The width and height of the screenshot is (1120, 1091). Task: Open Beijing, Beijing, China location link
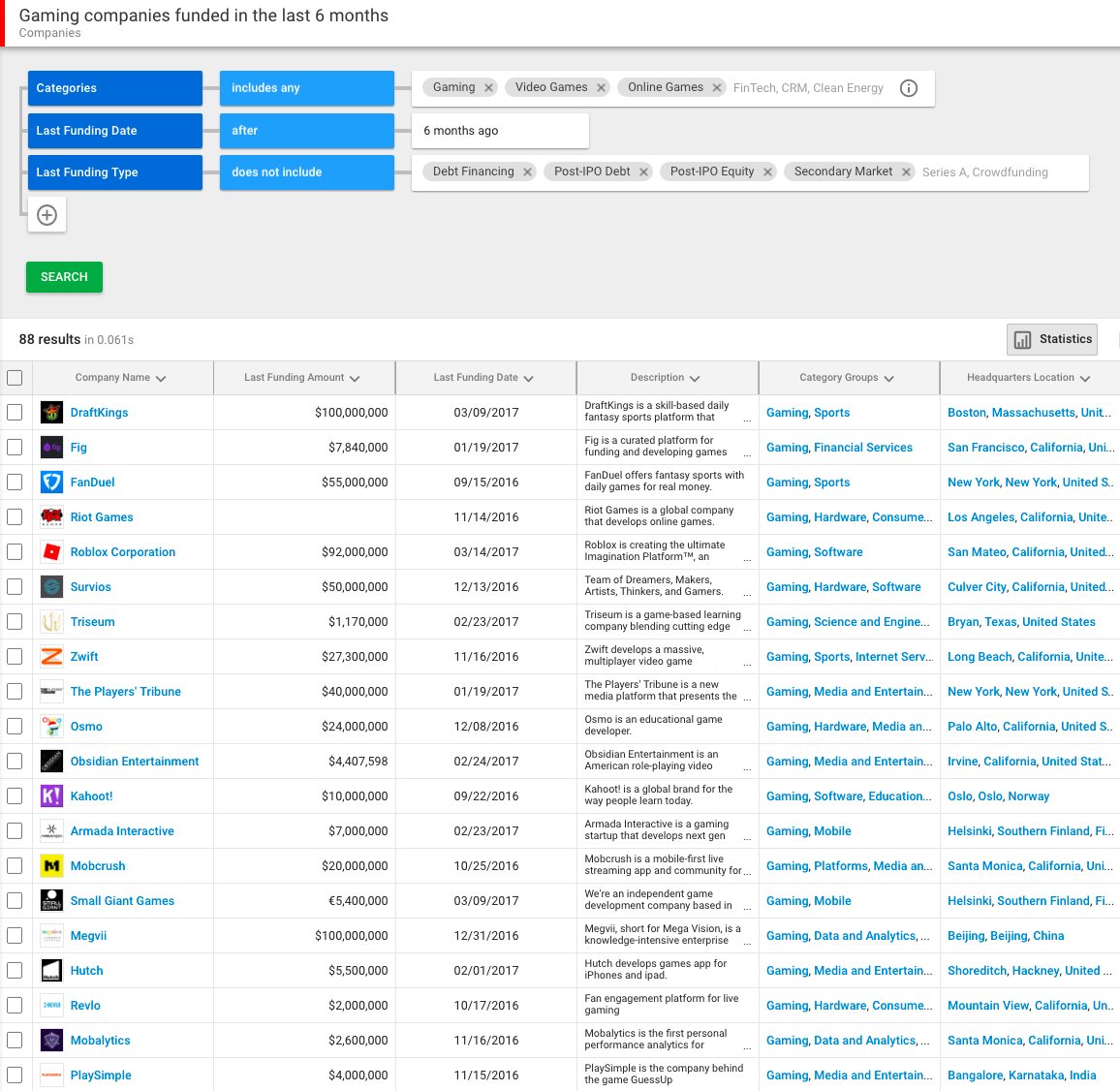pos(1006,936)
